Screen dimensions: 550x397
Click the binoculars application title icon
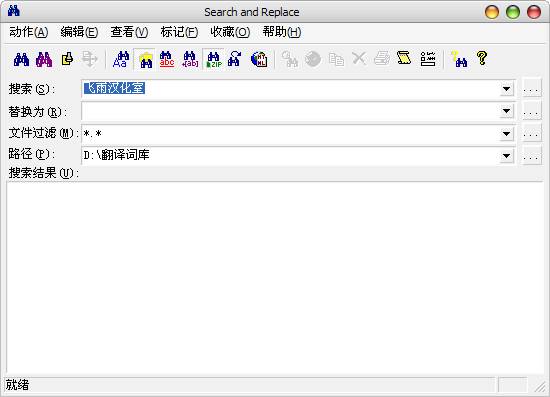pos(14,11)
